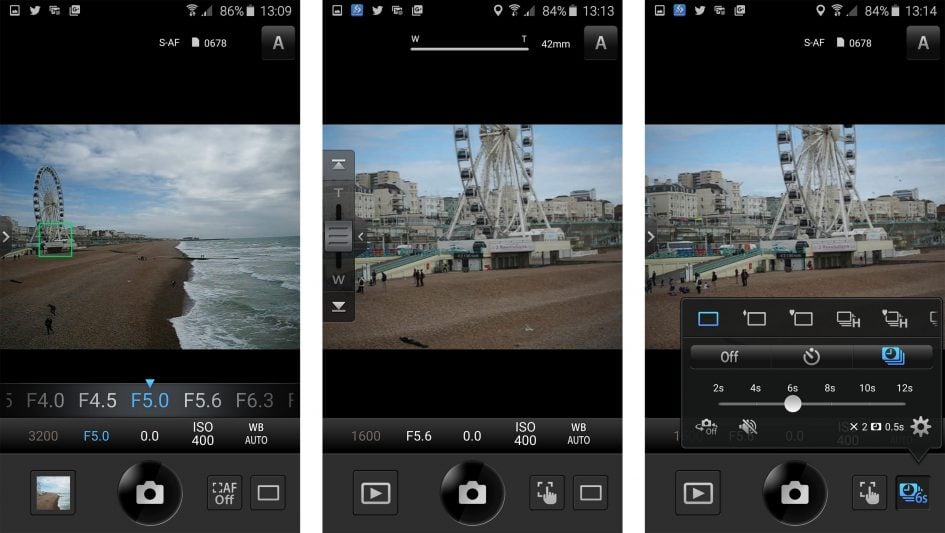
Task: Switch to the single self-timer clock tab
Action: [811, 356]
